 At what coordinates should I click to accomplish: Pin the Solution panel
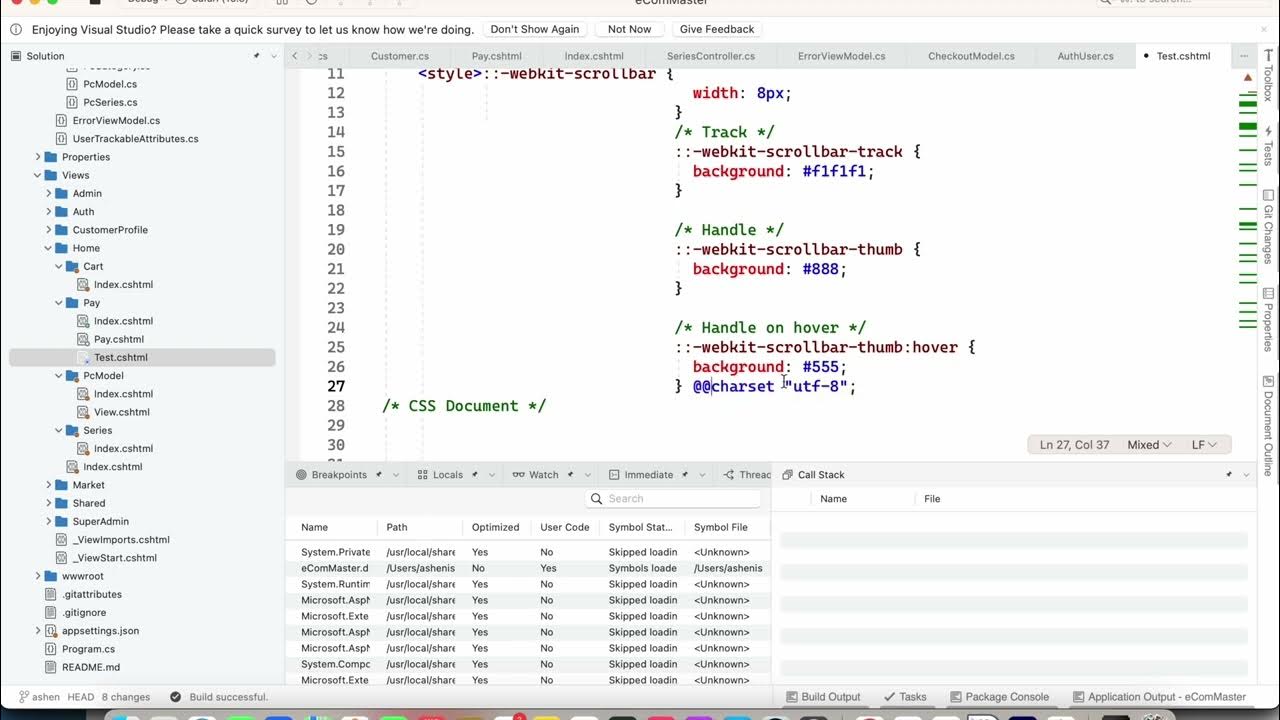click(257, 56)
